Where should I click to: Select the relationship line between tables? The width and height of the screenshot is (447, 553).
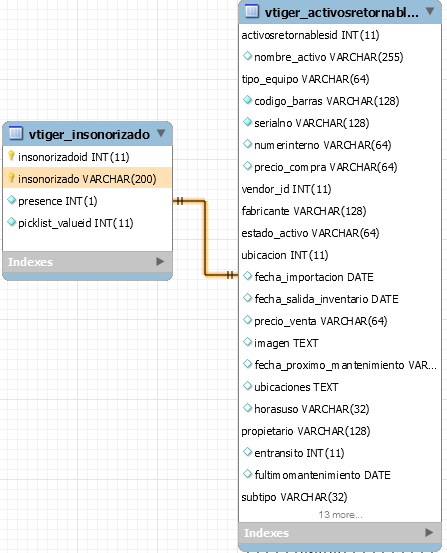[x=205, y=238]
